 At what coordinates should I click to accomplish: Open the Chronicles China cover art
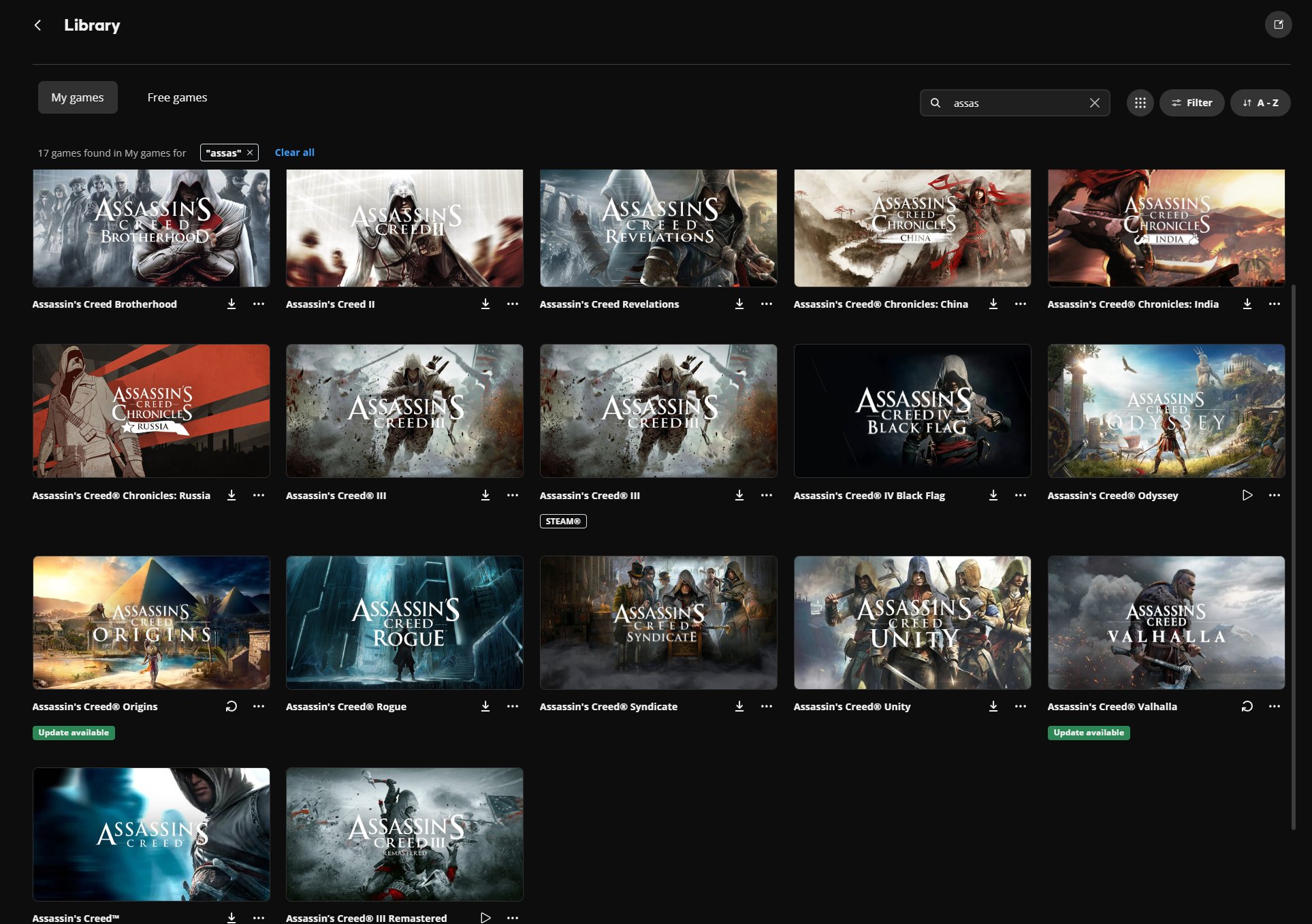coord(912,228)
